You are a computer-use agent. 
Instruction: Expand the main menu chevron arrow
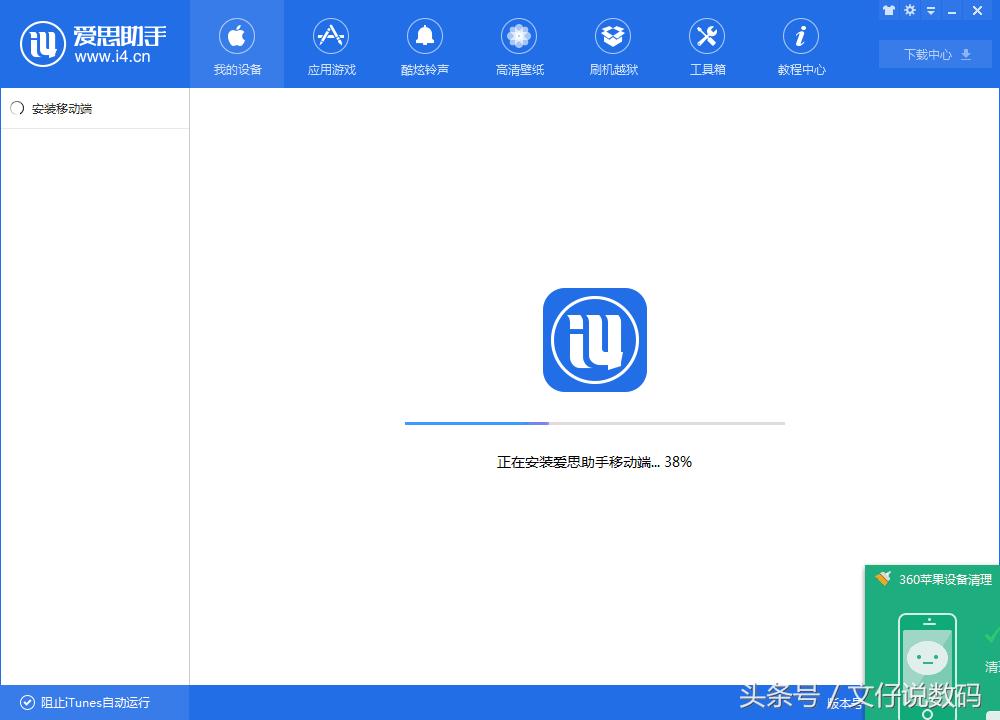(929, 10)
